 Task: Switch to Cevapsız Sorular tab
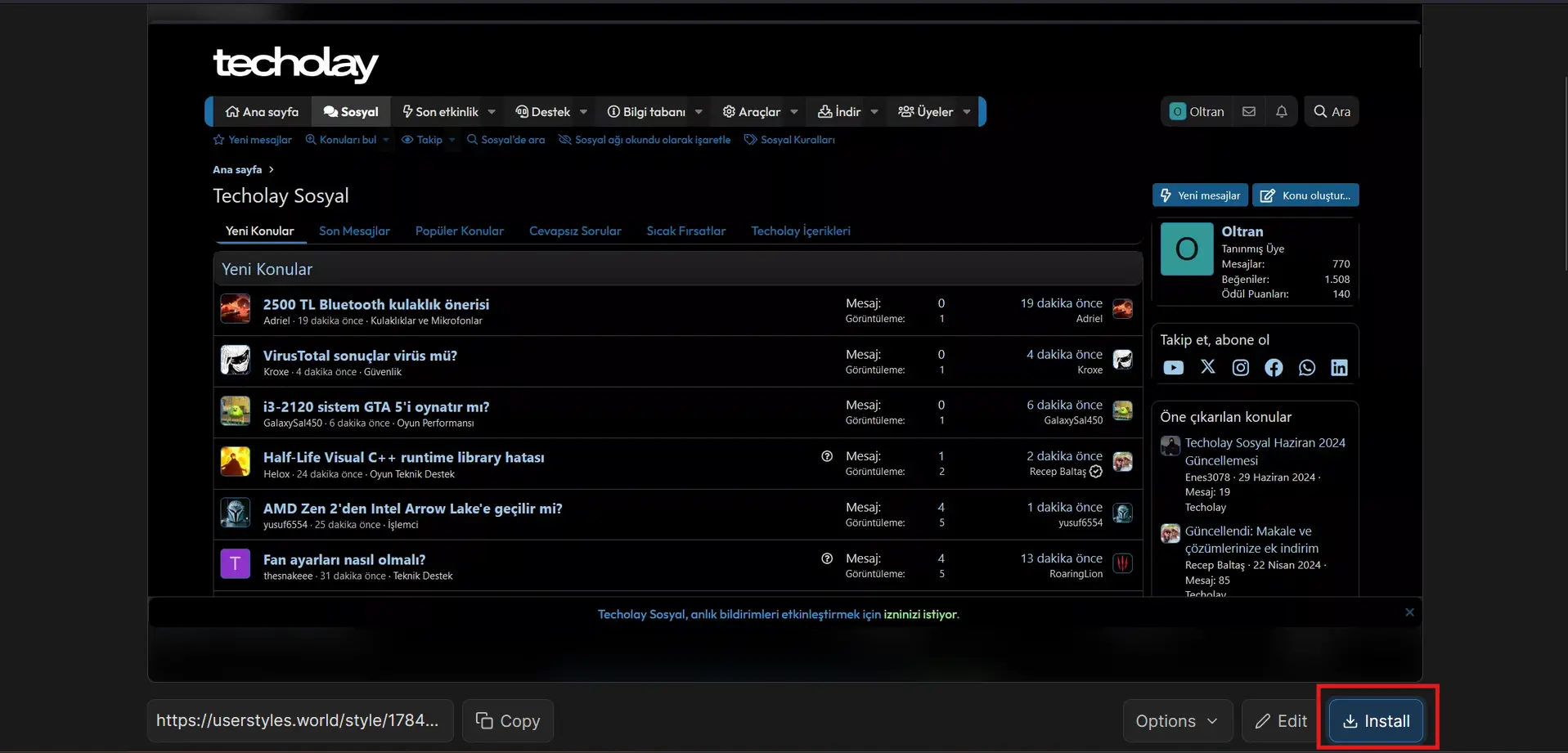coord(575,231)
